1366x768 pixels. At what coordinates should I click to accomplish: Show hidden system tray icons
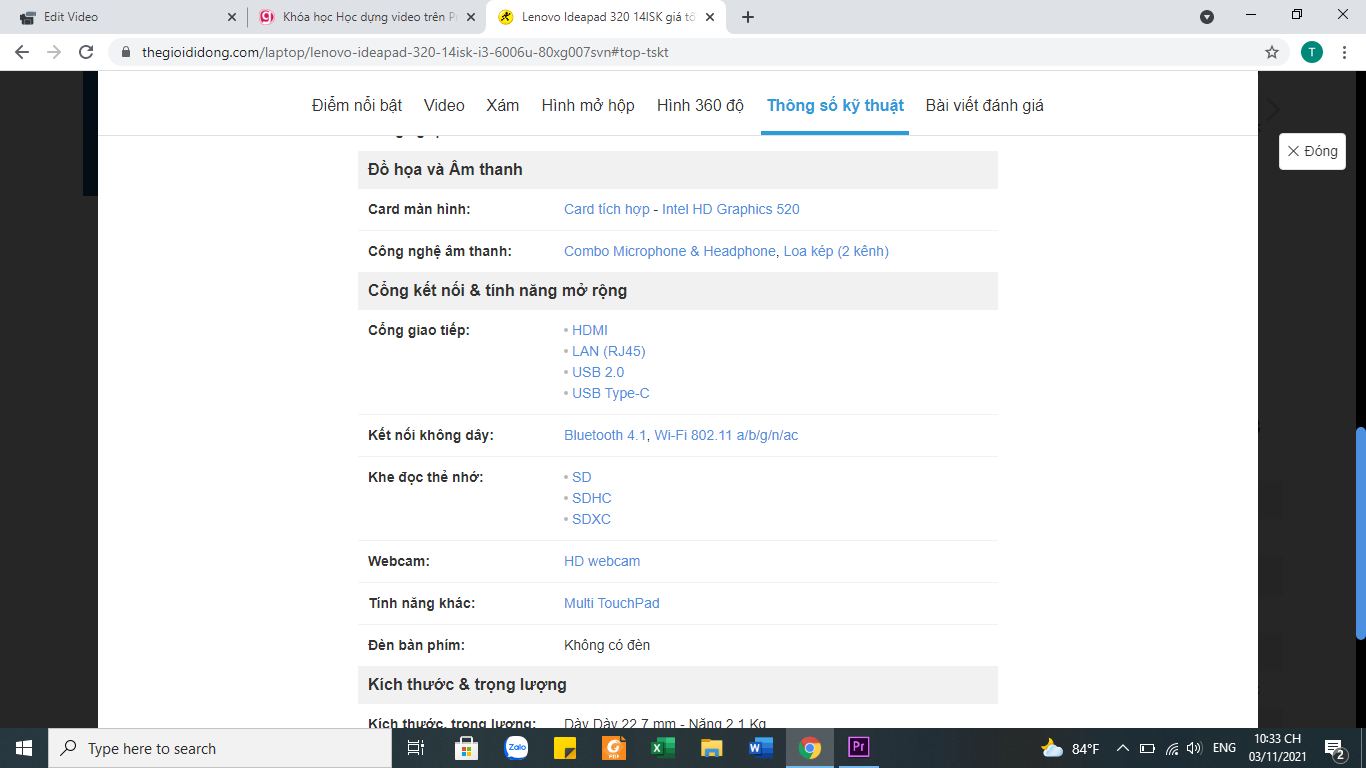[x=1122, y=748]
